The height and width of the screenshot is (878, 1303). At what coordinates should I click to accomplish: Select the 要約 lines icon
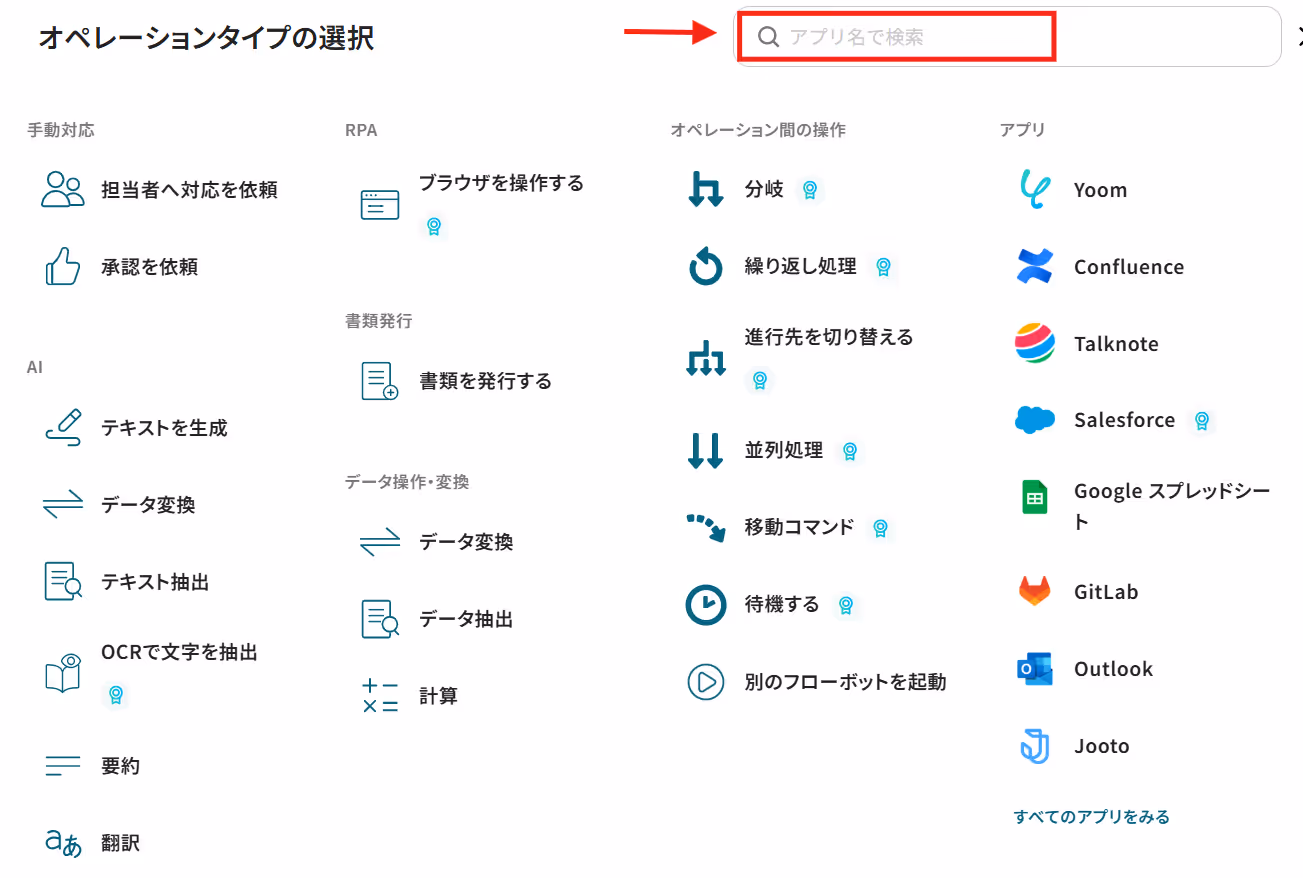point(63,766)
